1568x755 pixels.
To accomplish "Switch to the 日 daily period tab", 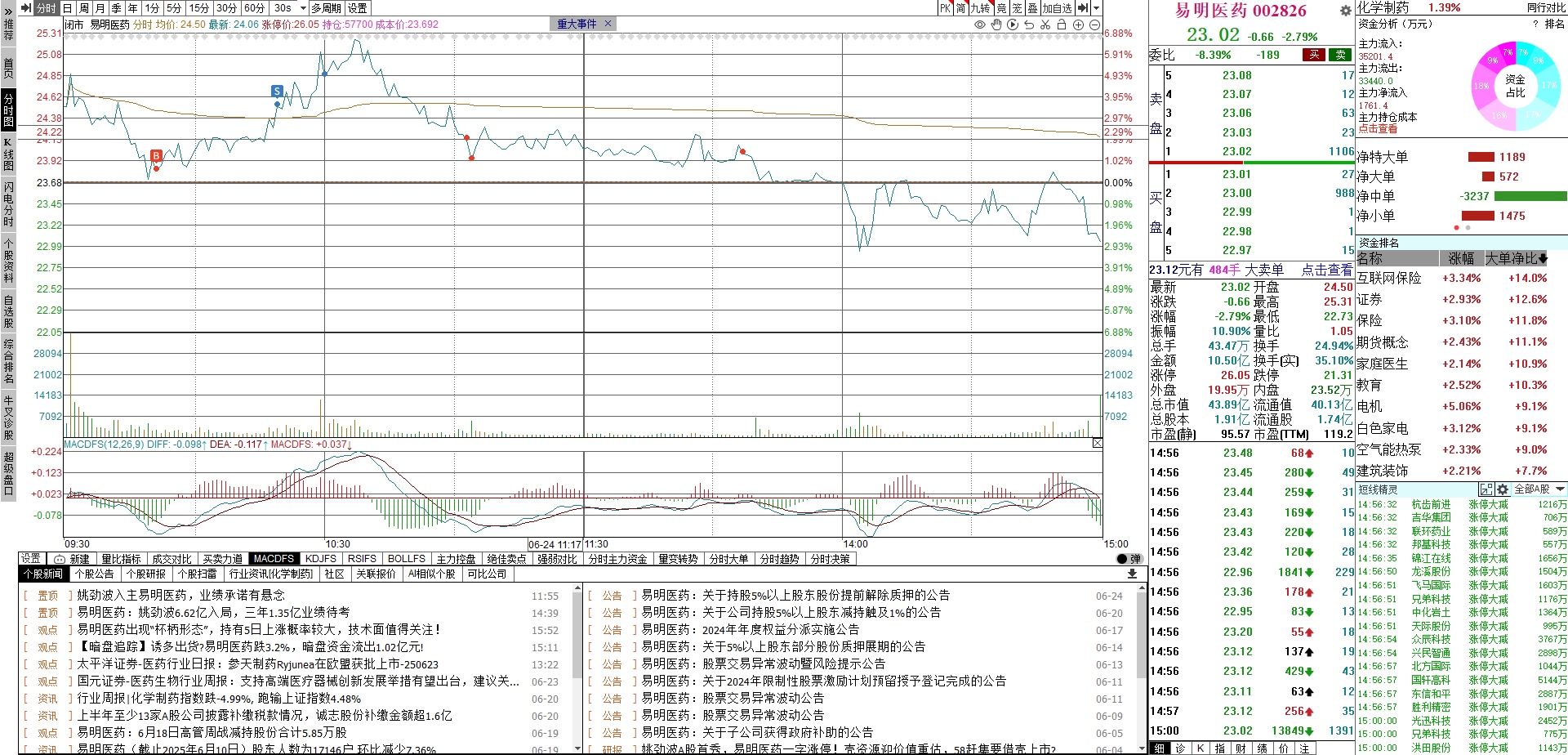I will point(67,8).
